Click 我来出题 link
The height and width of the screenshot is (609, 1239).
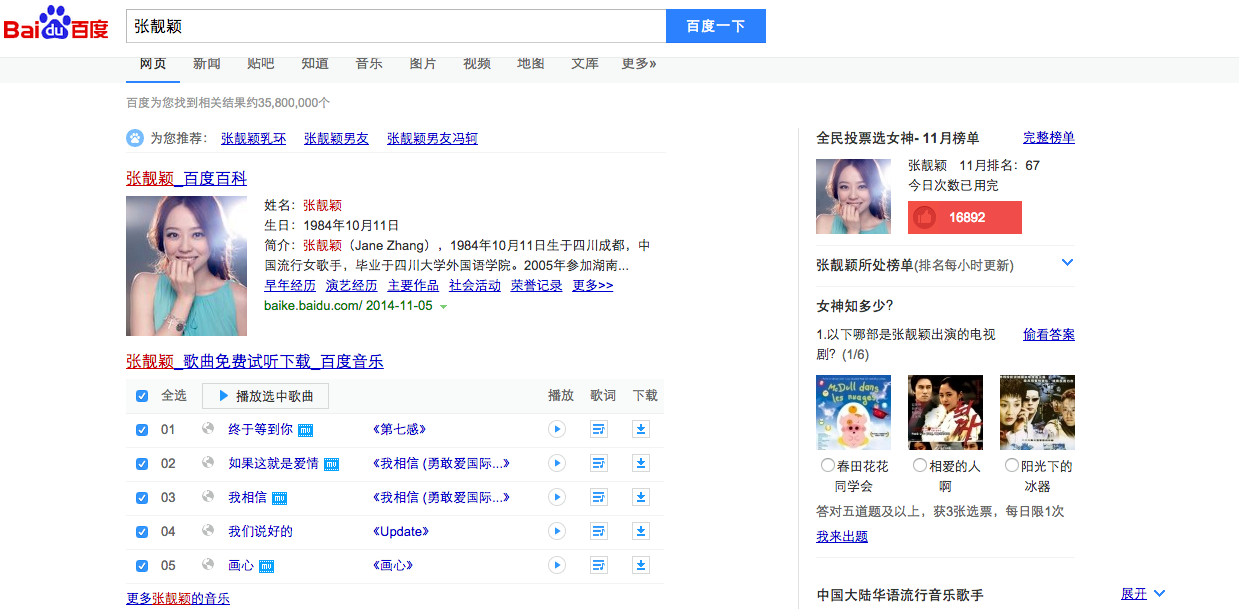842,537
